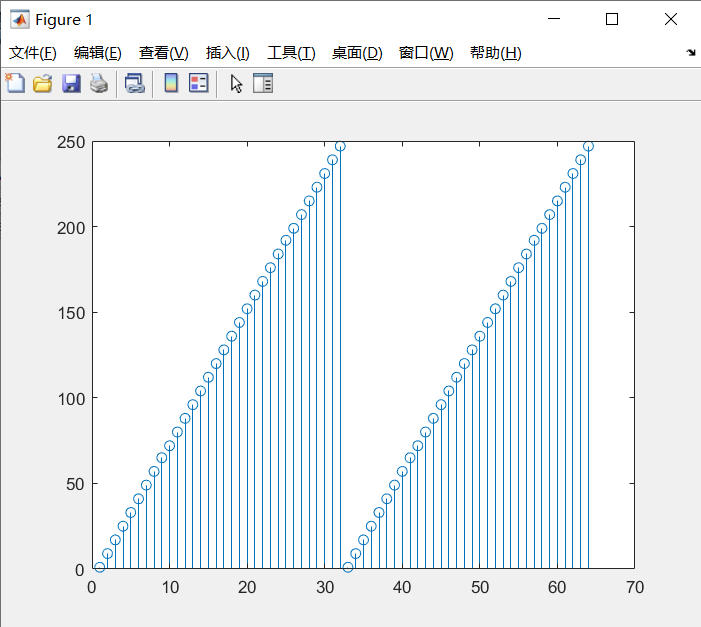701x627 pixels.
Task: Save the figure with floppy disk icon
Action: click(x=71, y=84)
